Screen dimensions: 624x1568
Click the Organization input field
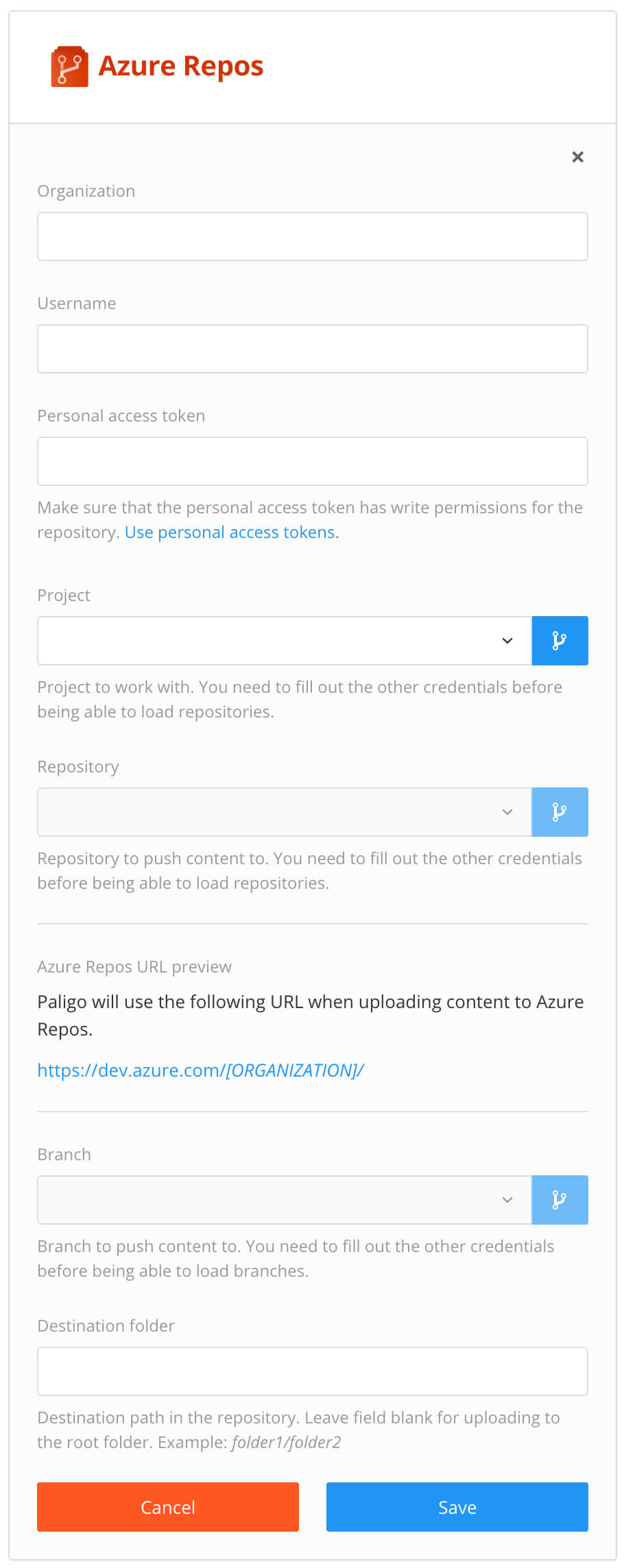pos(312,236)
